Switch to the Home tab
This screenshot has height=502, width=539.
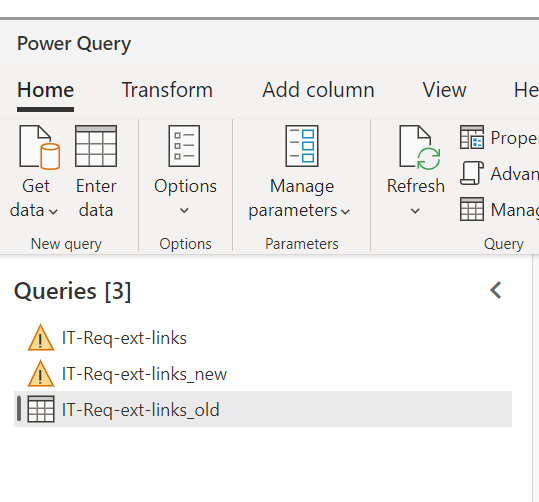[x=45, y=90]
